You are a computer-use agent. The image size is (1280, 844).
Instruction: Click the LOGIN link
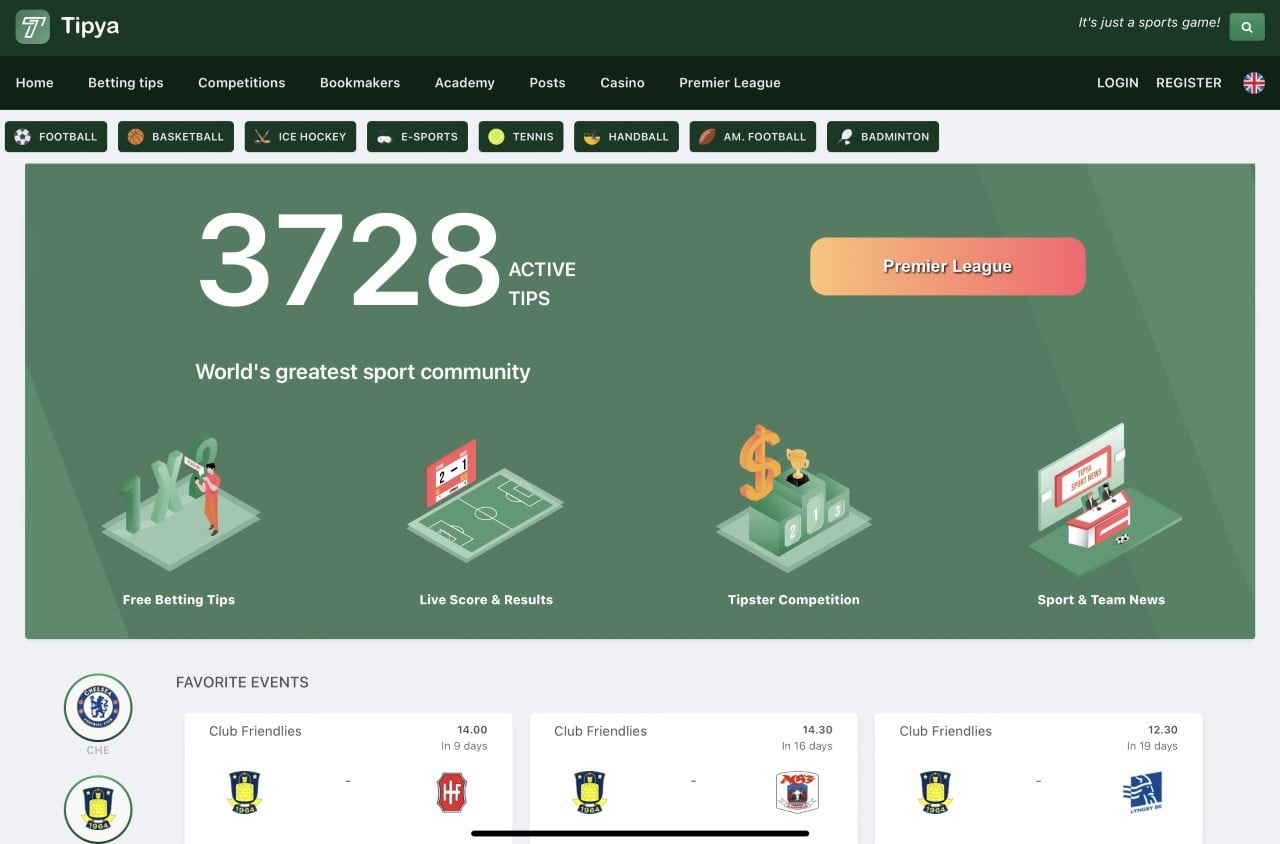1117,83
